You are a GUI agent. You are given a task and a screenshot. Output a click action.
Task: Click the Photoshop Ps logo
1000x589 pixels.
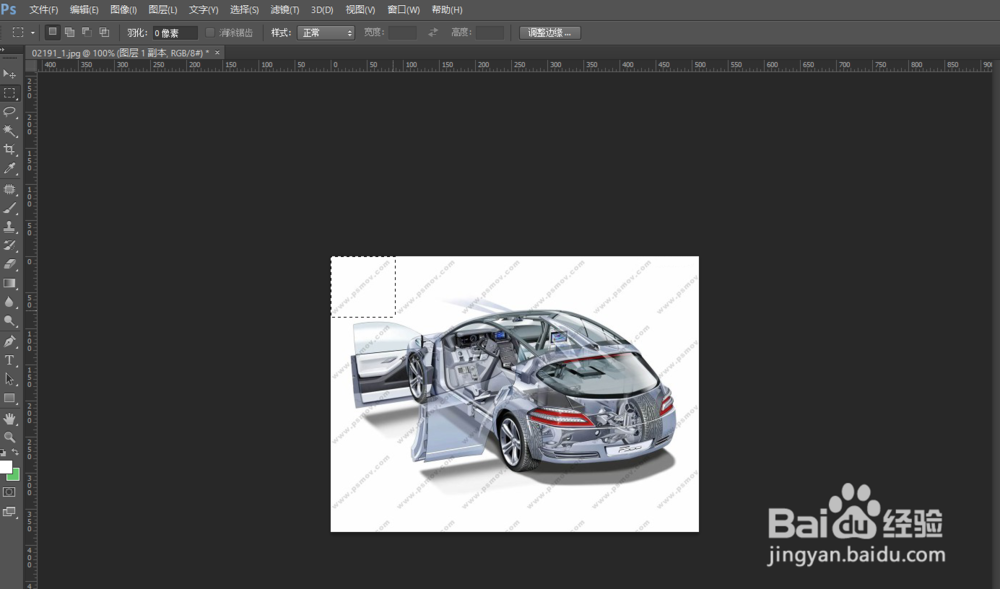tap(9, 10)
